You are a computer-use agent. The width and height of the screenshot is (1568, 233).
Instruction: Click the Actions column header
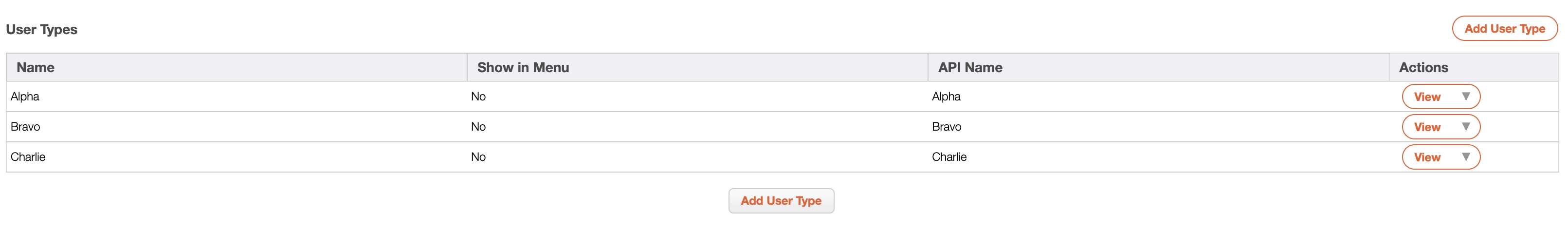pos(1423,68)
